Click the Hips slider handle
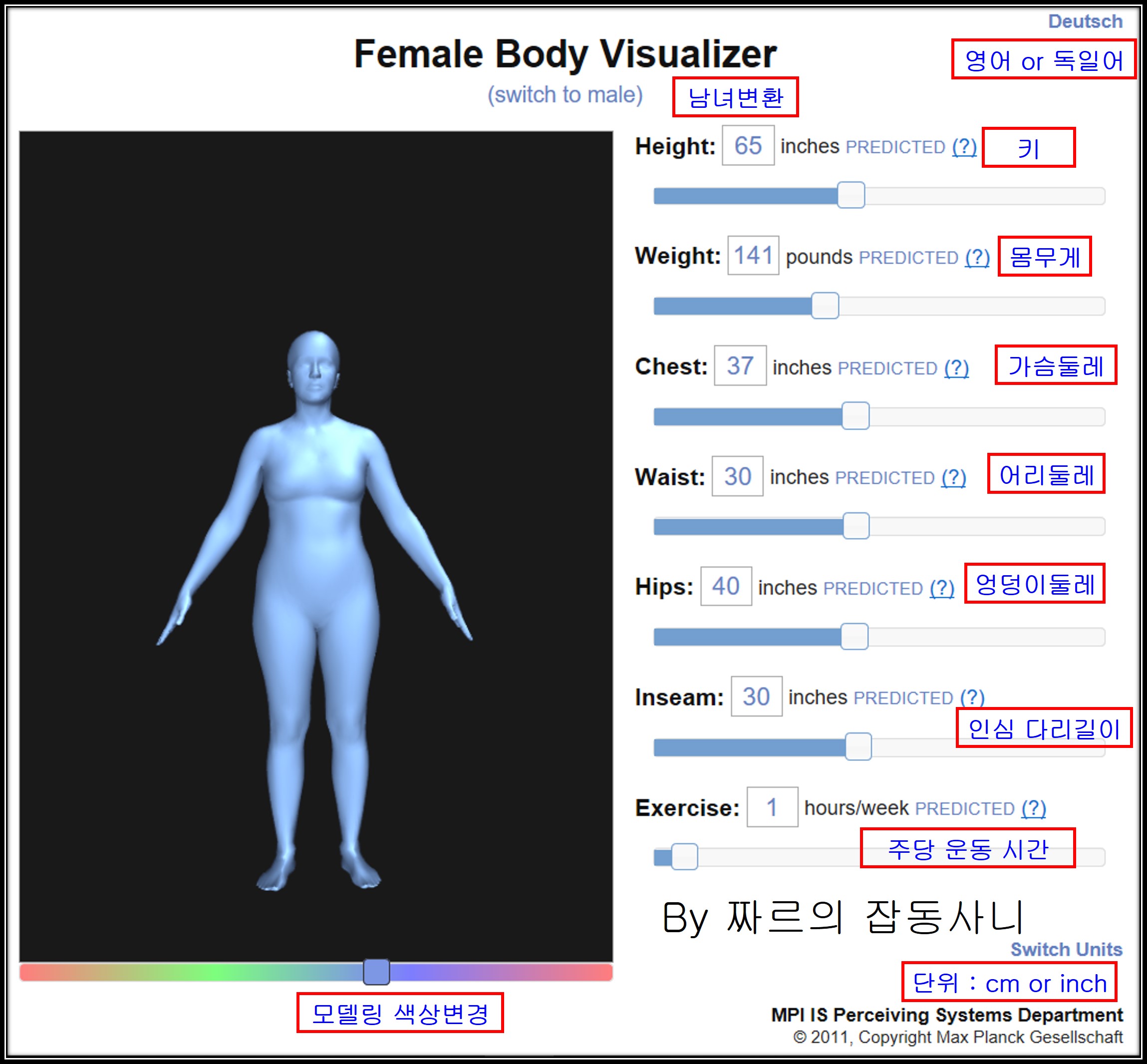This screenshot has width=1147, height=1064. click(x=854, y=637)
